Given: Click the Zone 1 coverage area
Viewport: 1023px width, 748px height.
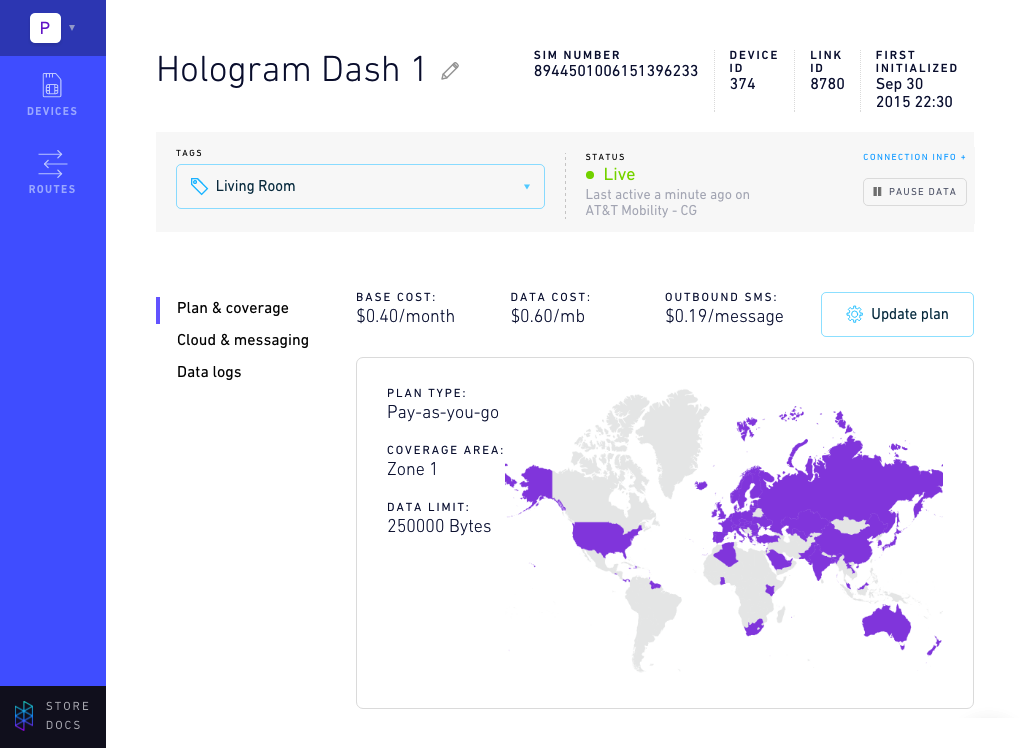Looking at the screenshot, I should tap(412, 469).
